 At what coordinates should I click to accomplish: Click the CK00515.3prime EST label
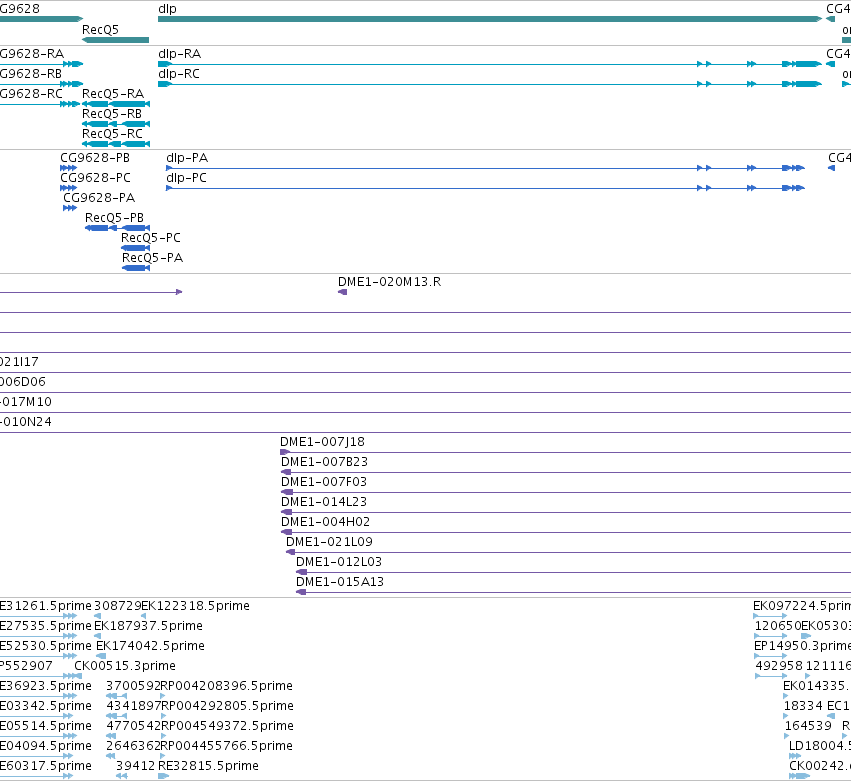coord(125,666)
